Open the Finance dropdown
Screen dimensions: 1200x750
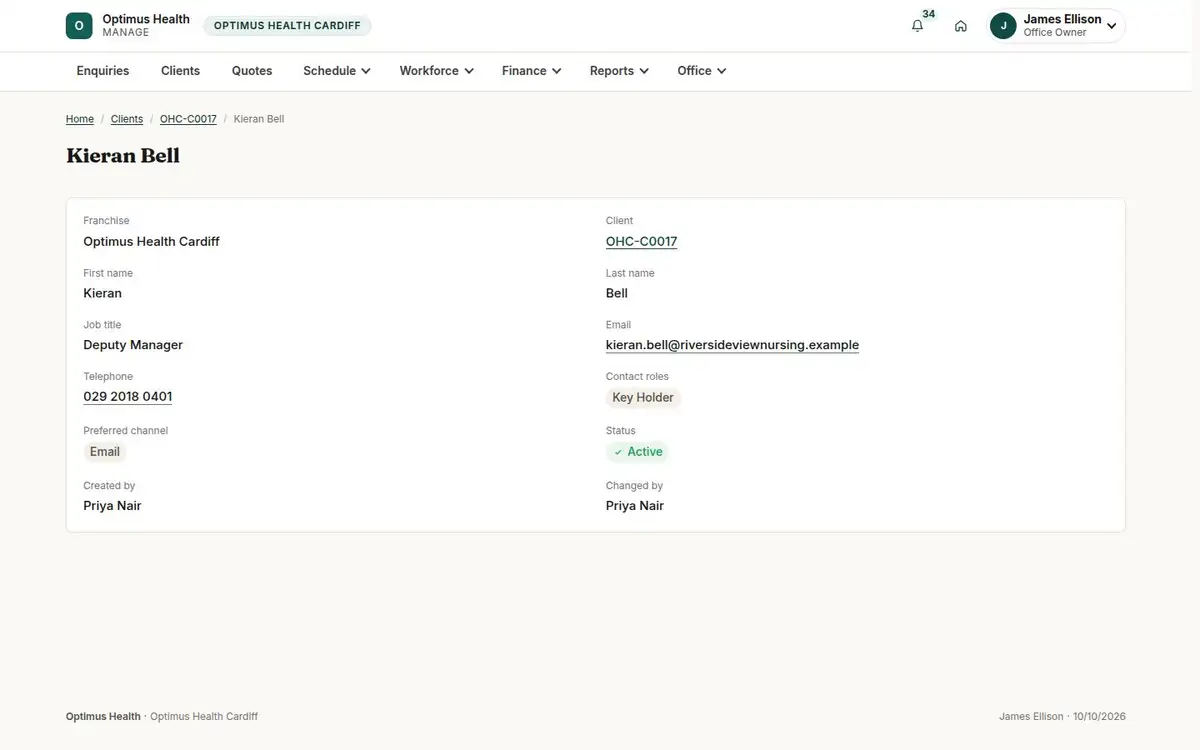tap(531, 71)
